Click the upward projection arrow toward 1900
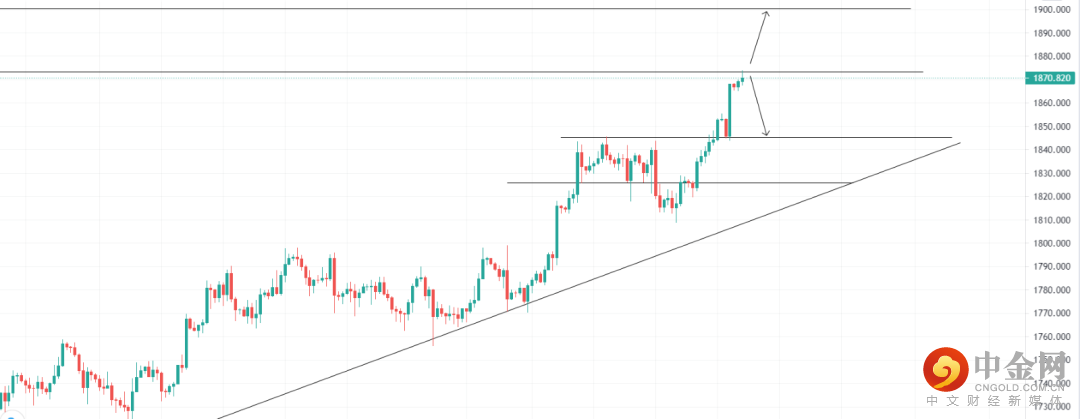This screenshot has width=1080, height=419. point(758,40)
